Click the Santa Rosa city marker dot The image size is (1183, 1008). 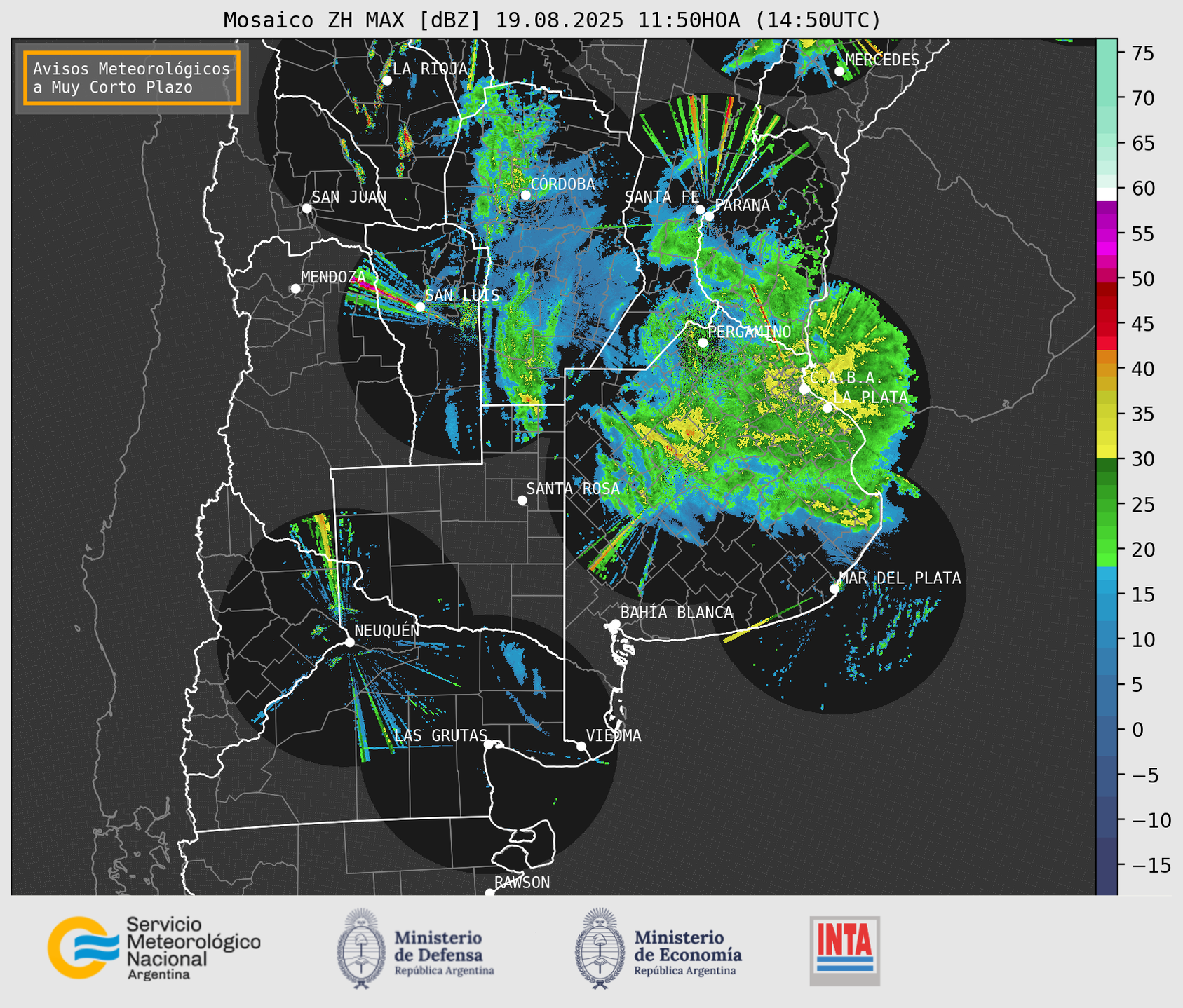(x=522, y=500)
